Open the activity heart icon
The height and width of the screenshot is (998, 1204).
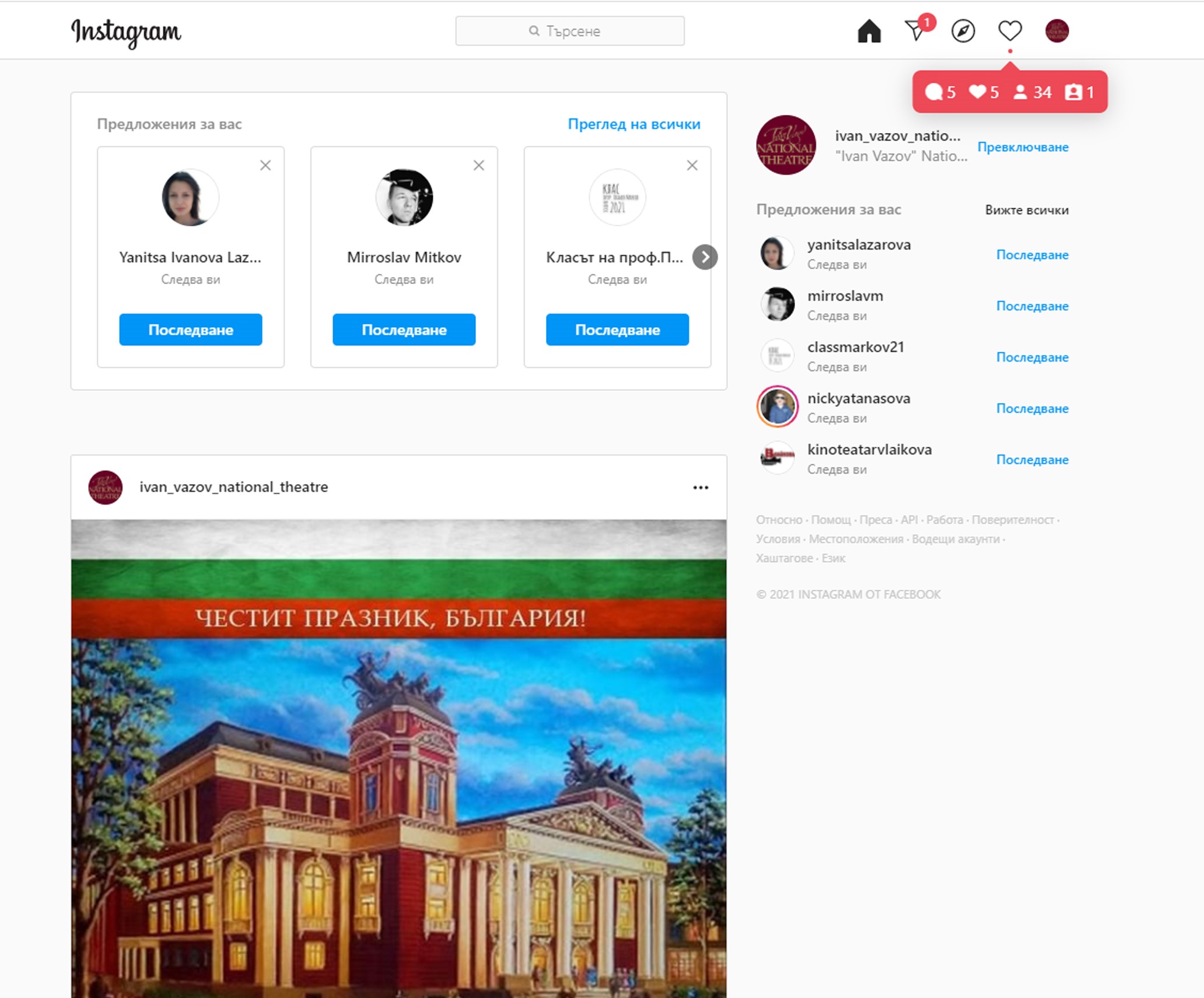tap(1010, 31)
